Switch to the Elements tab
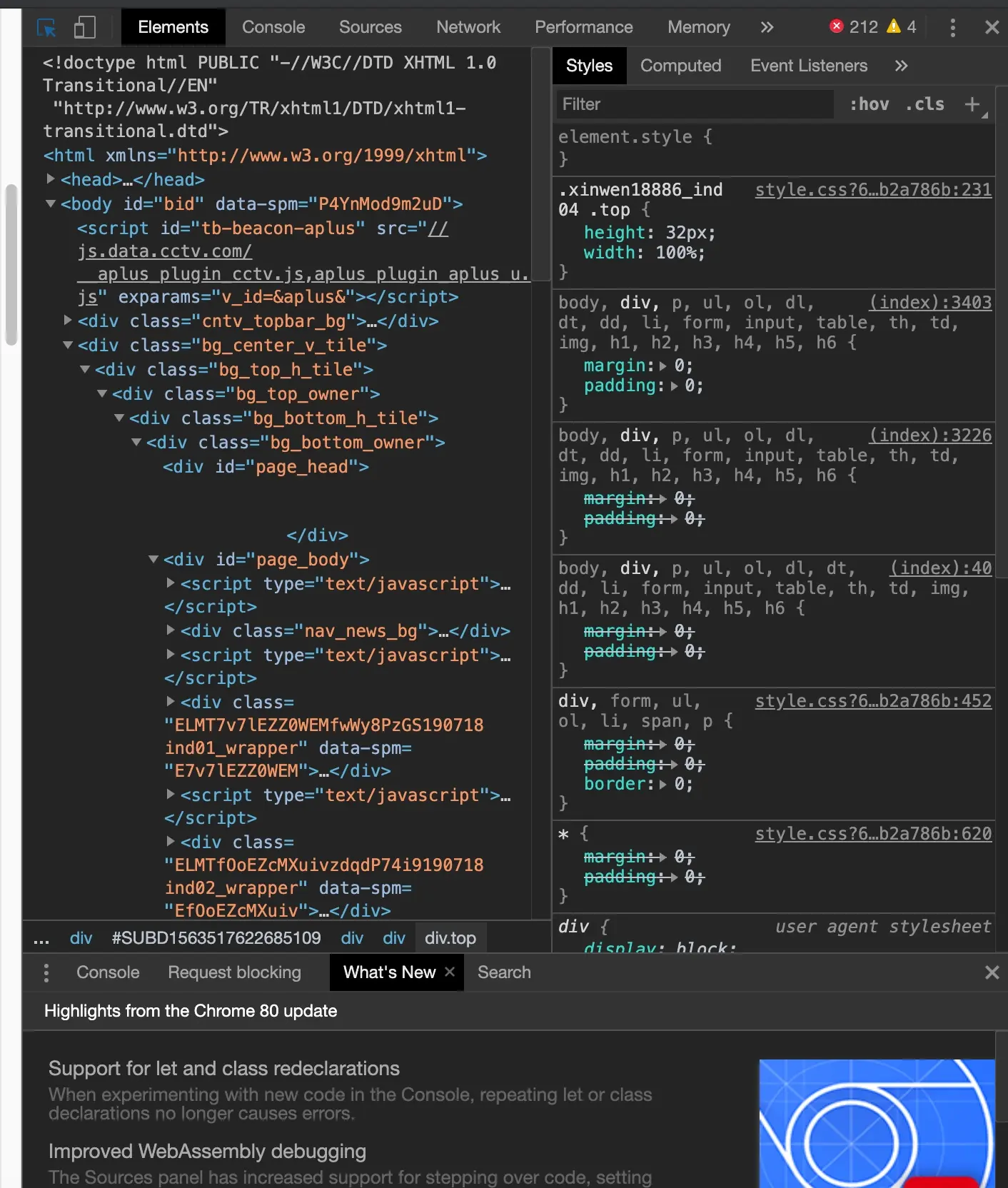Screen dimensions: 1008x1188 [173, 27]
